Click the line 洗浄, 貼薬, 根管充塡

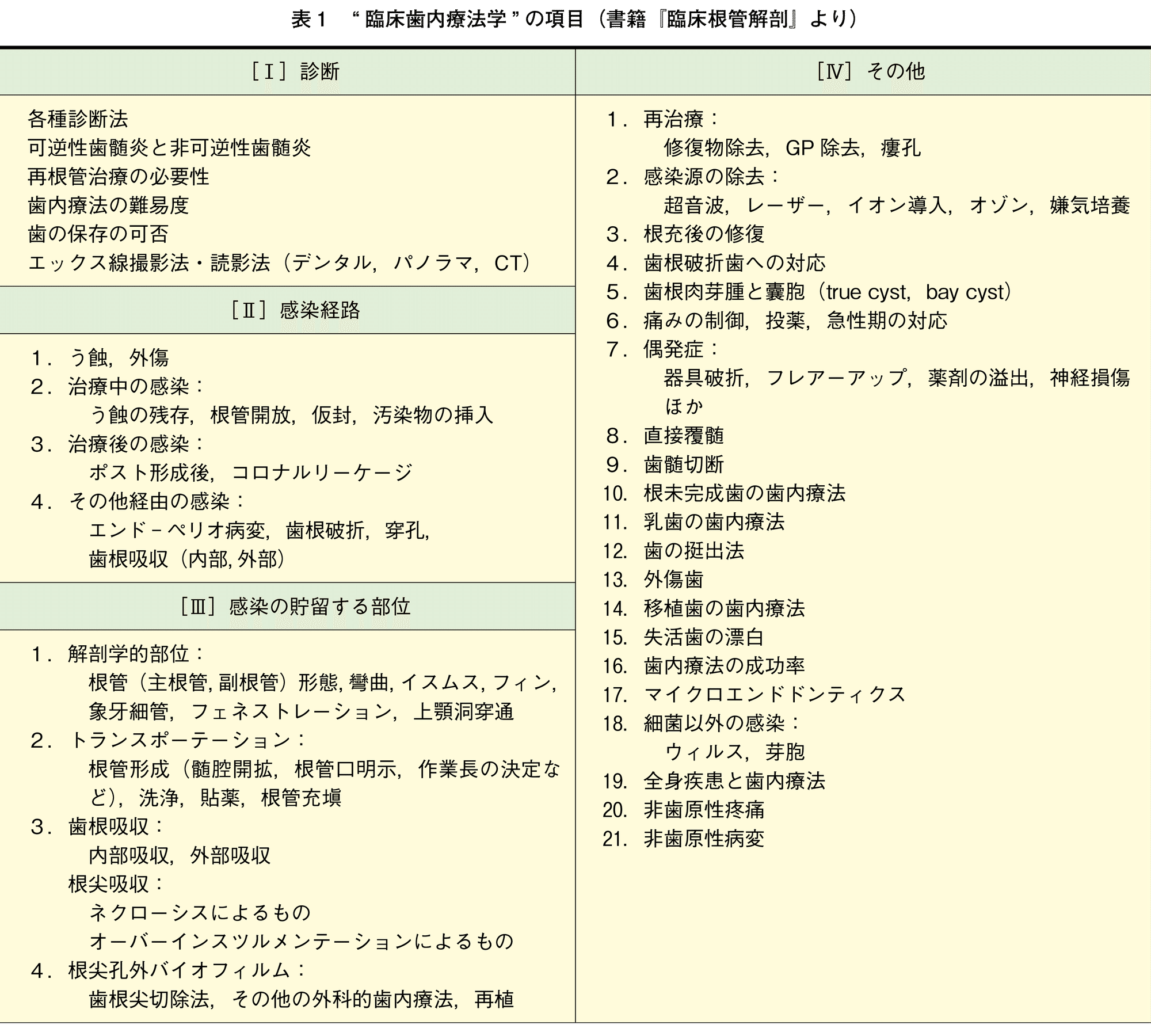(x=215, y=798)
